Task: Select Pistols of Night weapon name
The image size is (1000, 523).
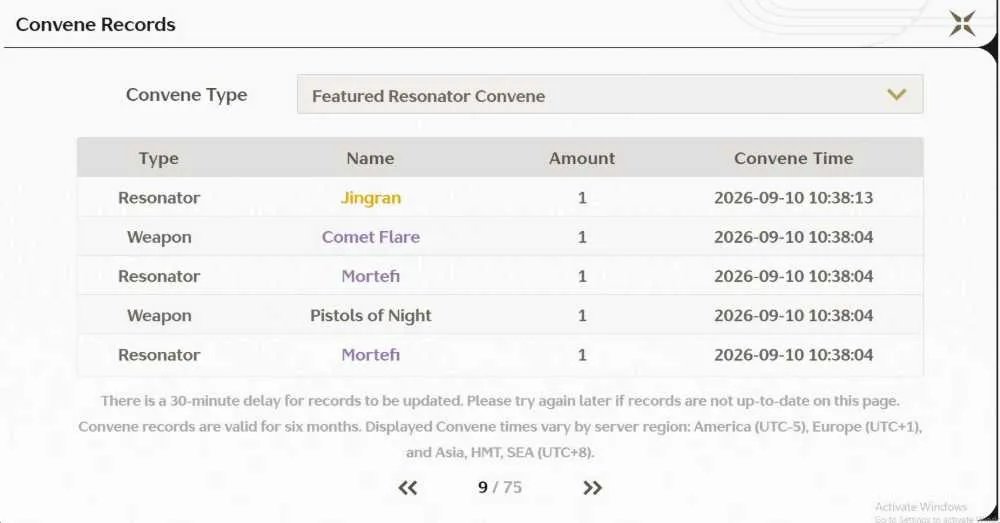Action: click(371, 316)
